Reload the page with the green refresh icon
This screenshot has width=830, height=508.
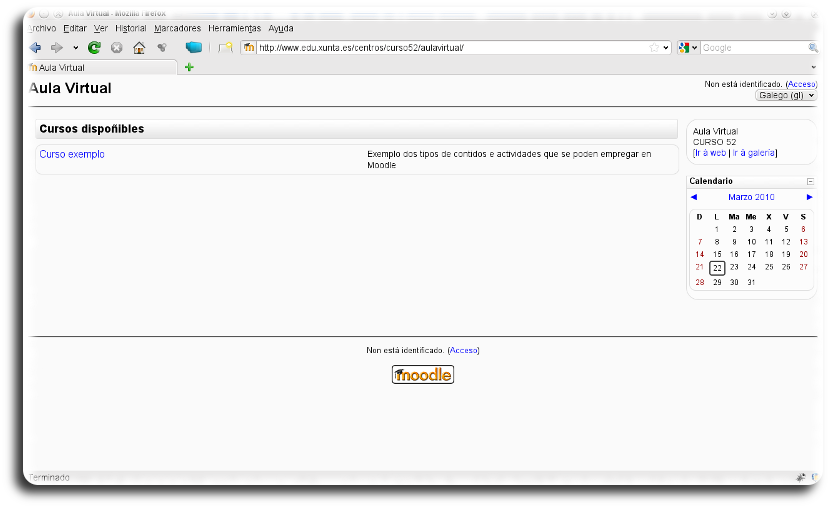pos(95,47)
